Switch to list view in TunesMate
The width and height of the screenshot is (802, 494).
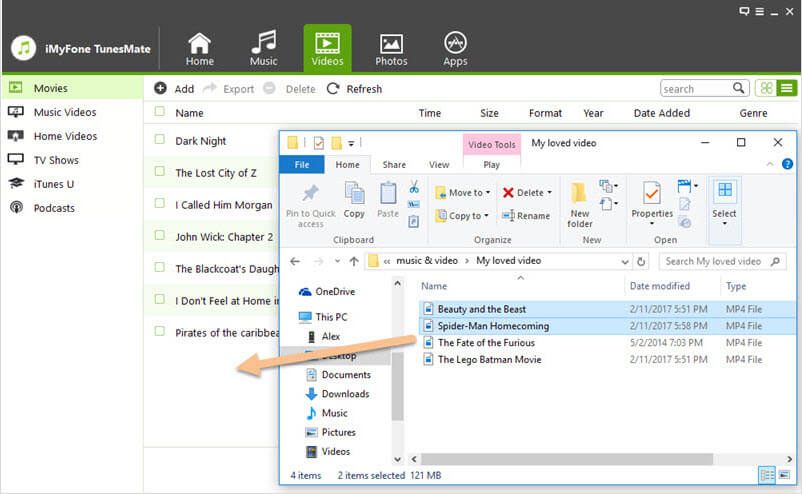point(787,88)
